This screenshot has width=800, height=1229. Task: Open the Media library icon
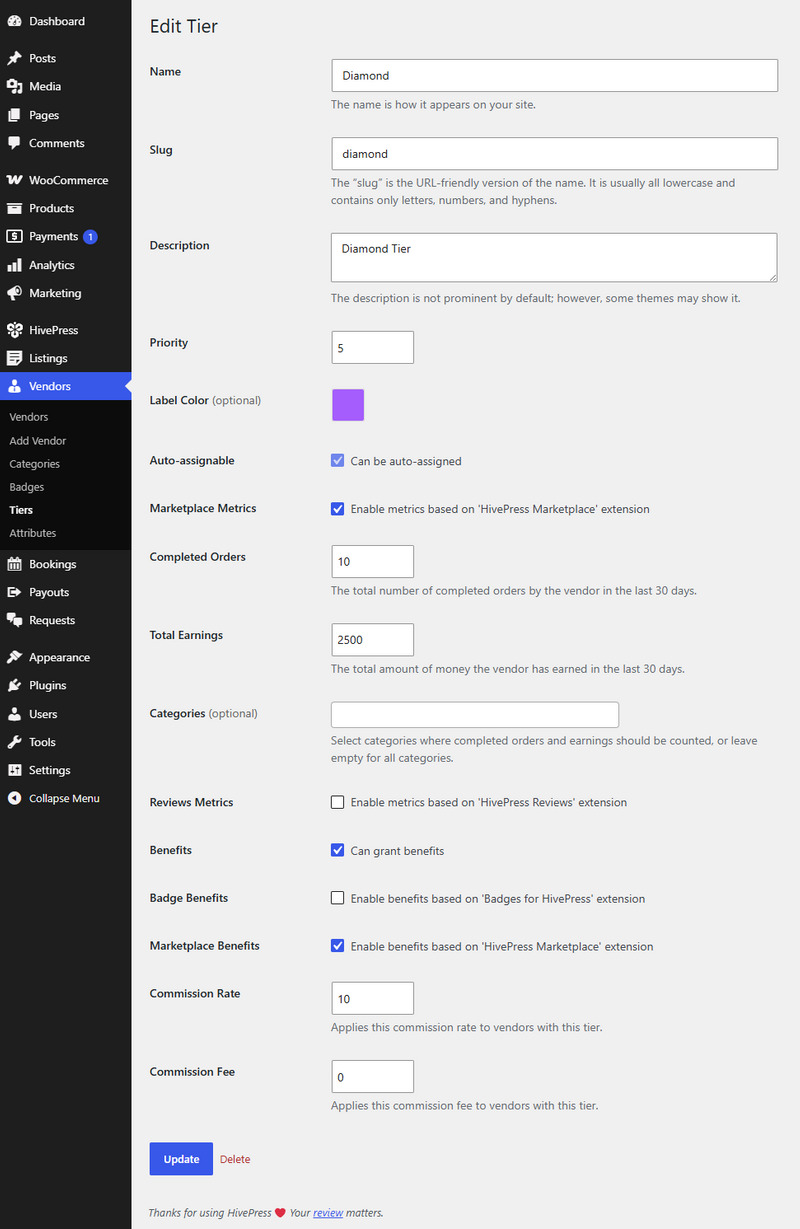[x=14, y=87]
